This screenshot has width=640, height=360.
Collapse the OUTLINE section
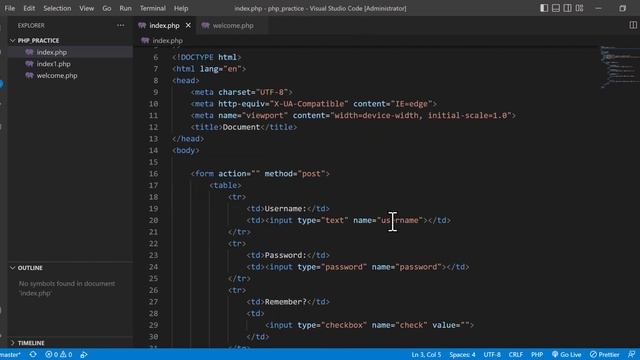coord(13,268)
